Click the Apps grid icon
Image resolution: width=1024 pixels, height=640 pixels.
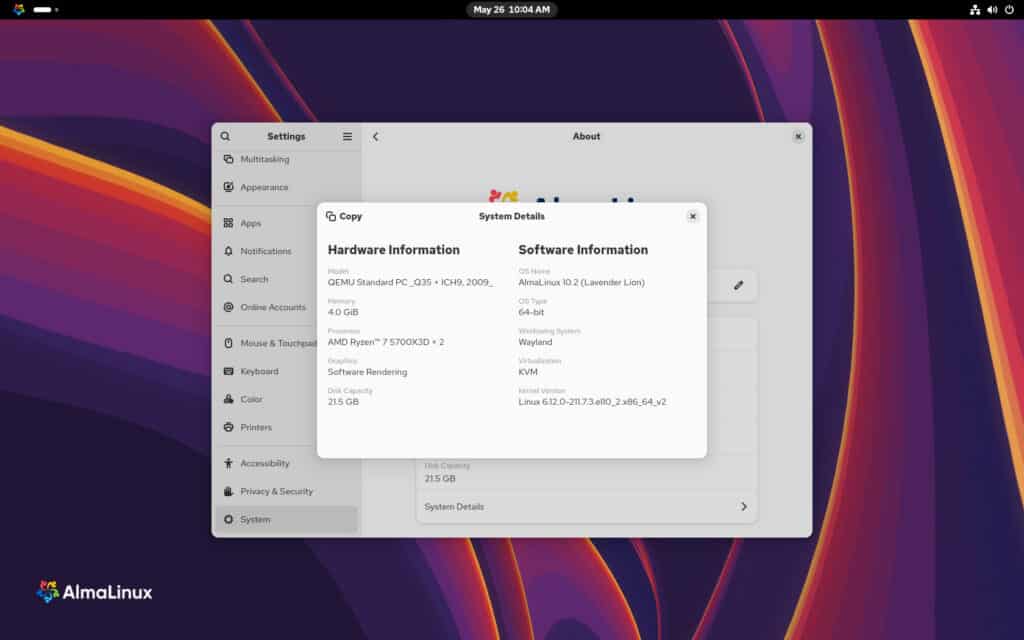pos(229,223)
